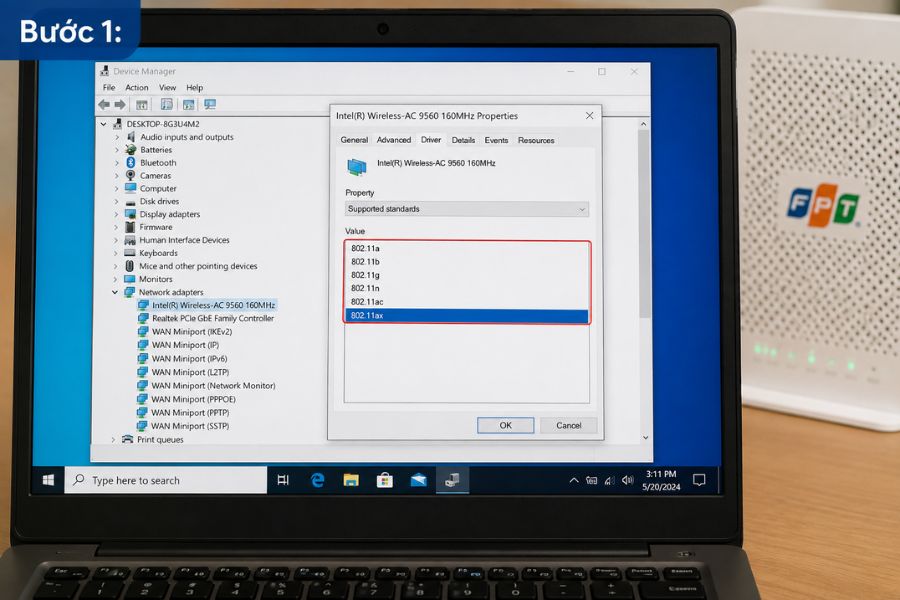The height and width of the screenshot is (600, 900).
Task: Expand the Computer node
Action: pos(117,188)
